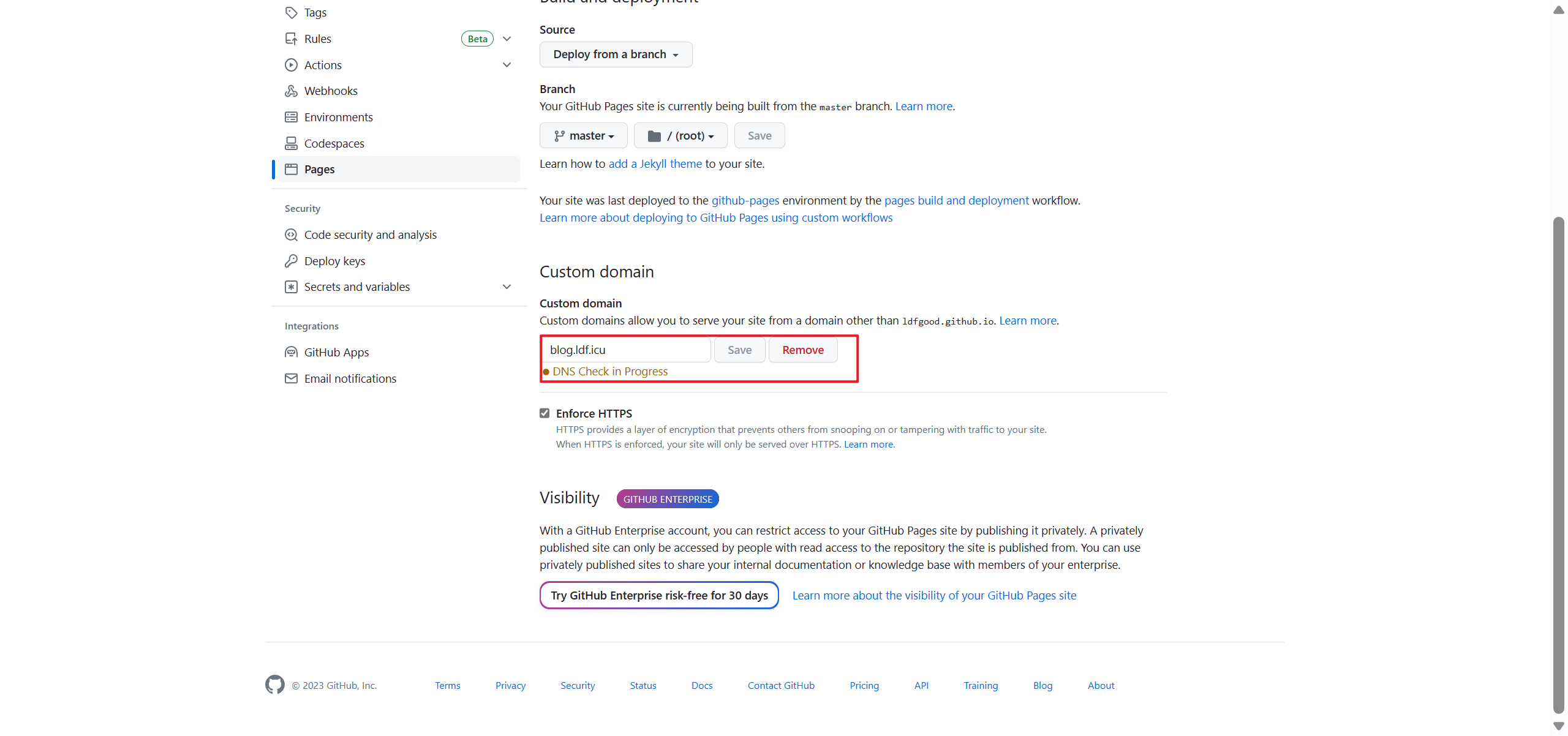The image size is (1568, 736).
Task: Open pages build and deployment workflow link
Action: click(x=956, y=200)
